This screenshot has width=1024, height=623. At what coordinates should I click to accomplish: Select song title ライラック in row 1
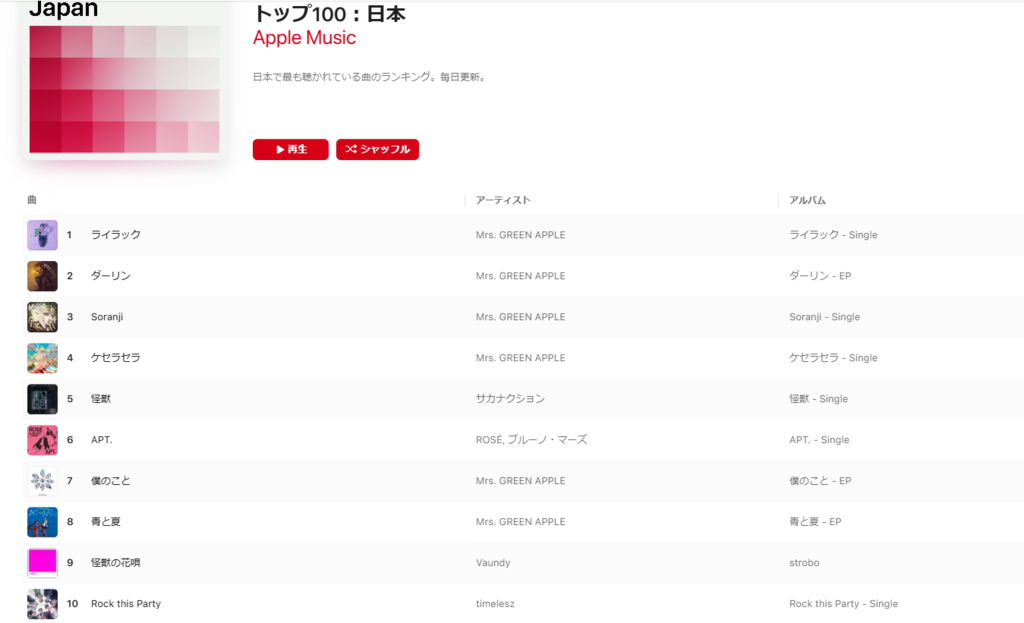pos(116,235)
